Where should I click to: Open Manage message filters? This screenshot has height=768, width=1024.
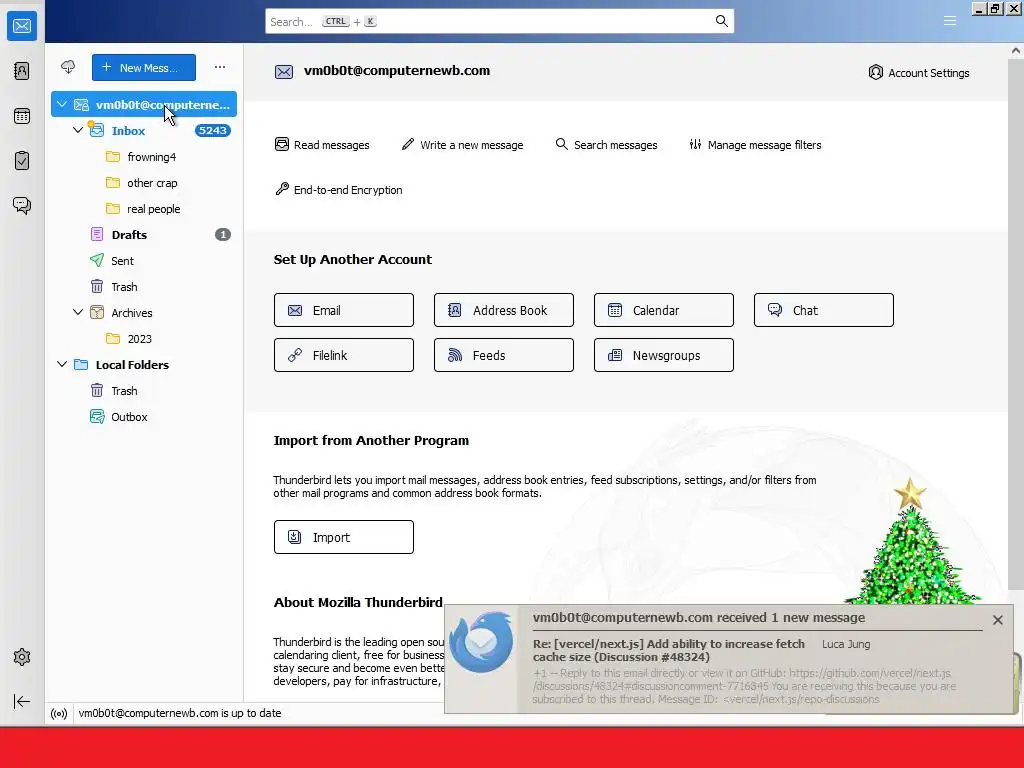point(755,144)
